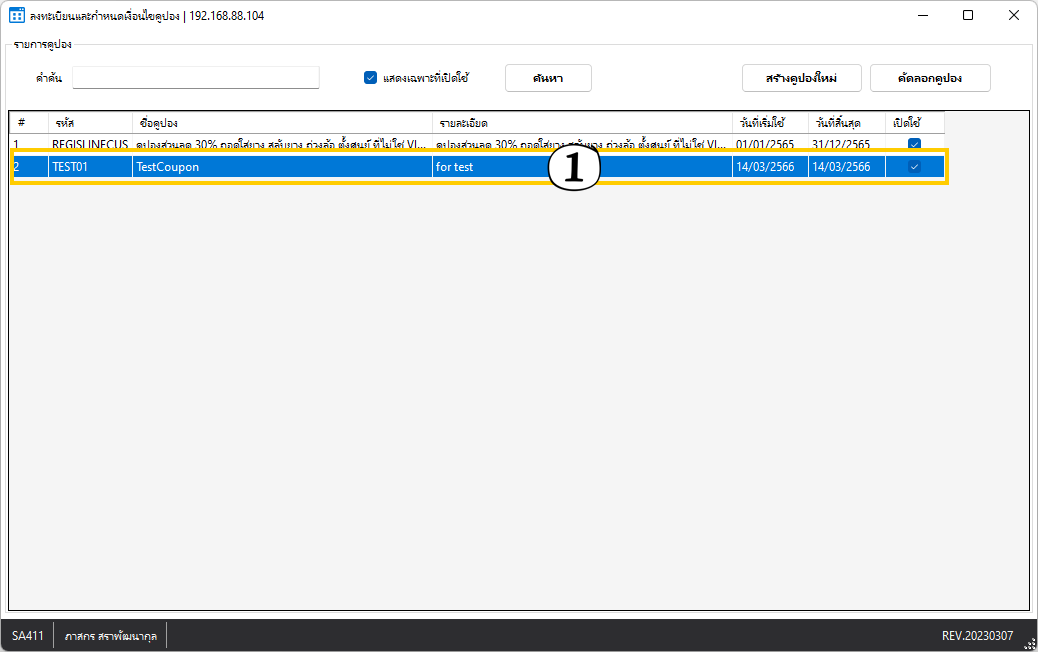Toggle the เปิดใช้ checkbox for REGISLINECUS row
Image resolution: width=1038 pixels, height=652 pixels.
tap(914, 143)
